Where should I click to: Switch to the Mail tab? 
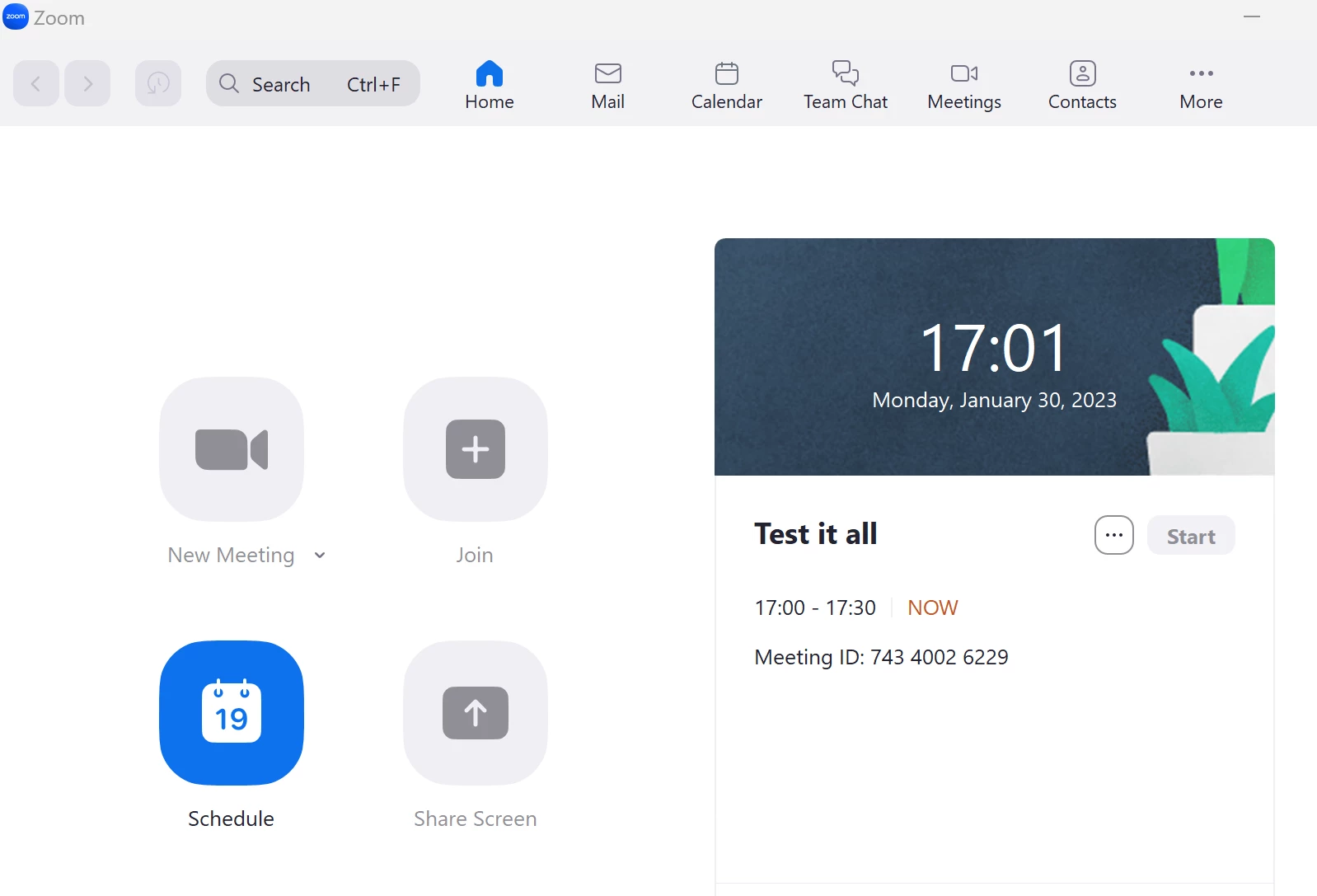point(608,85)
